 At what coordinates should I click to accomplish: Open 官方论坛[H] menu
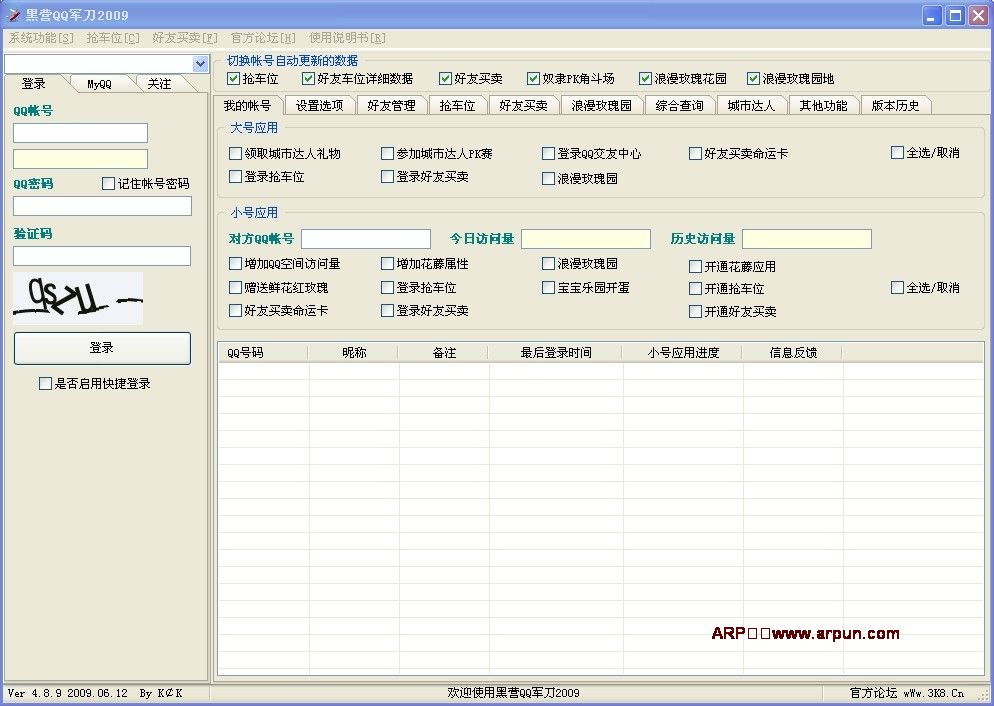263,38
